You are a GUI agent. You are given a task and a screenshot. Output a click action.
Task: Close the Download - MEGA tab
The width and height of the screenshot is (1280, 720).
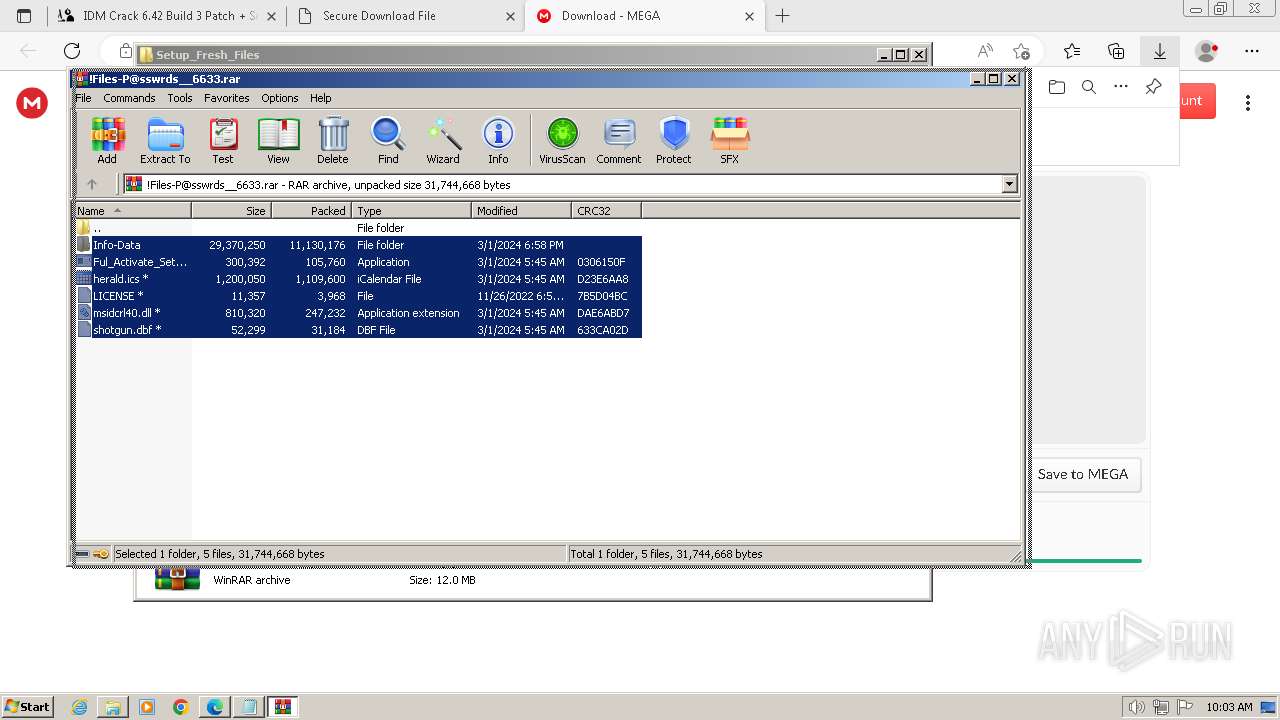[750, 16]
